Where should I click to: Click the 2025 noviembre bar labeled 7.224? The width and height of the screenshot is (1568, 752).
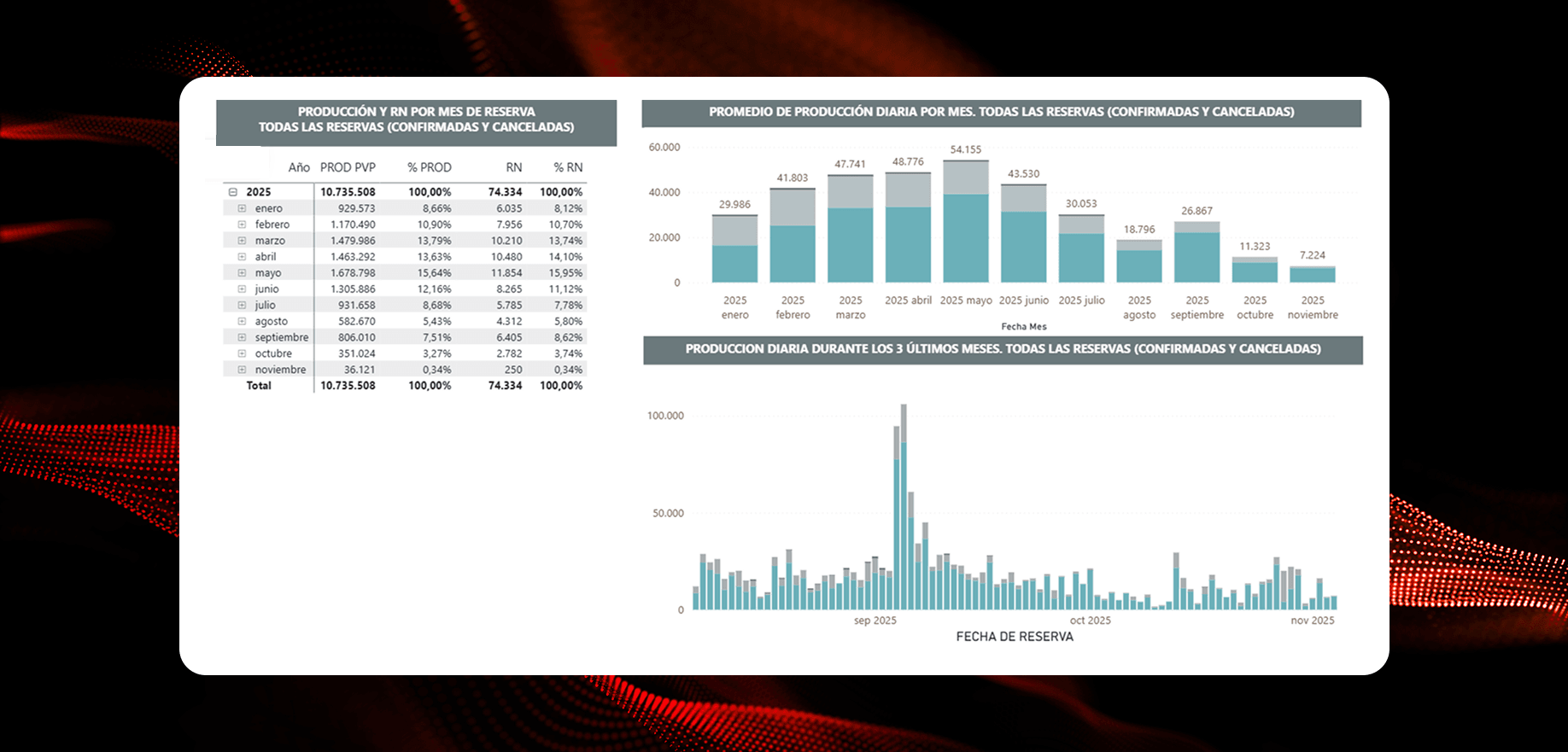pyautogui.click(x=1313, y=275)
